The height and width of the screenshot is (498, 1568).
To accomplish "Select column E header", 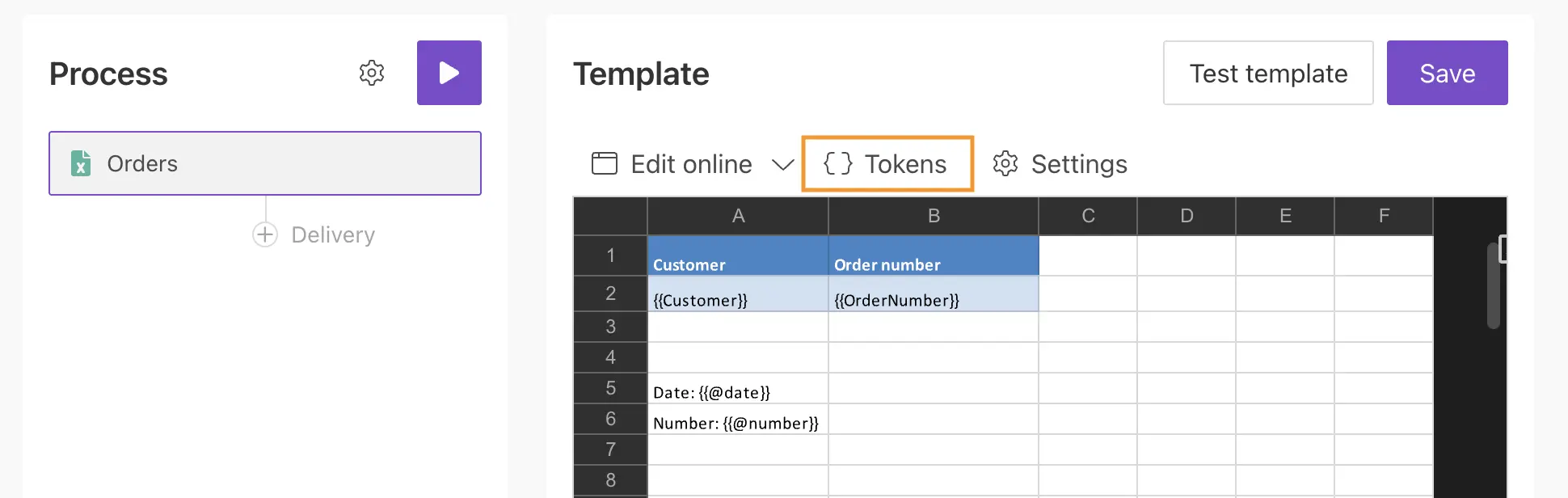I will tap(1285, 216).
